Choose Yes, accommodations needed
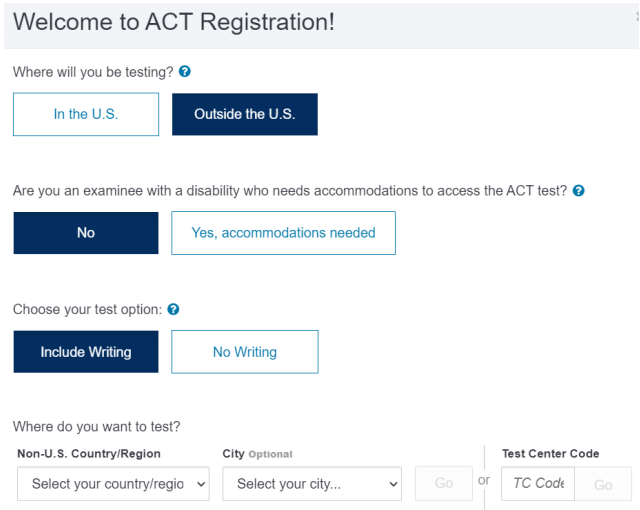 pos(283,233)
